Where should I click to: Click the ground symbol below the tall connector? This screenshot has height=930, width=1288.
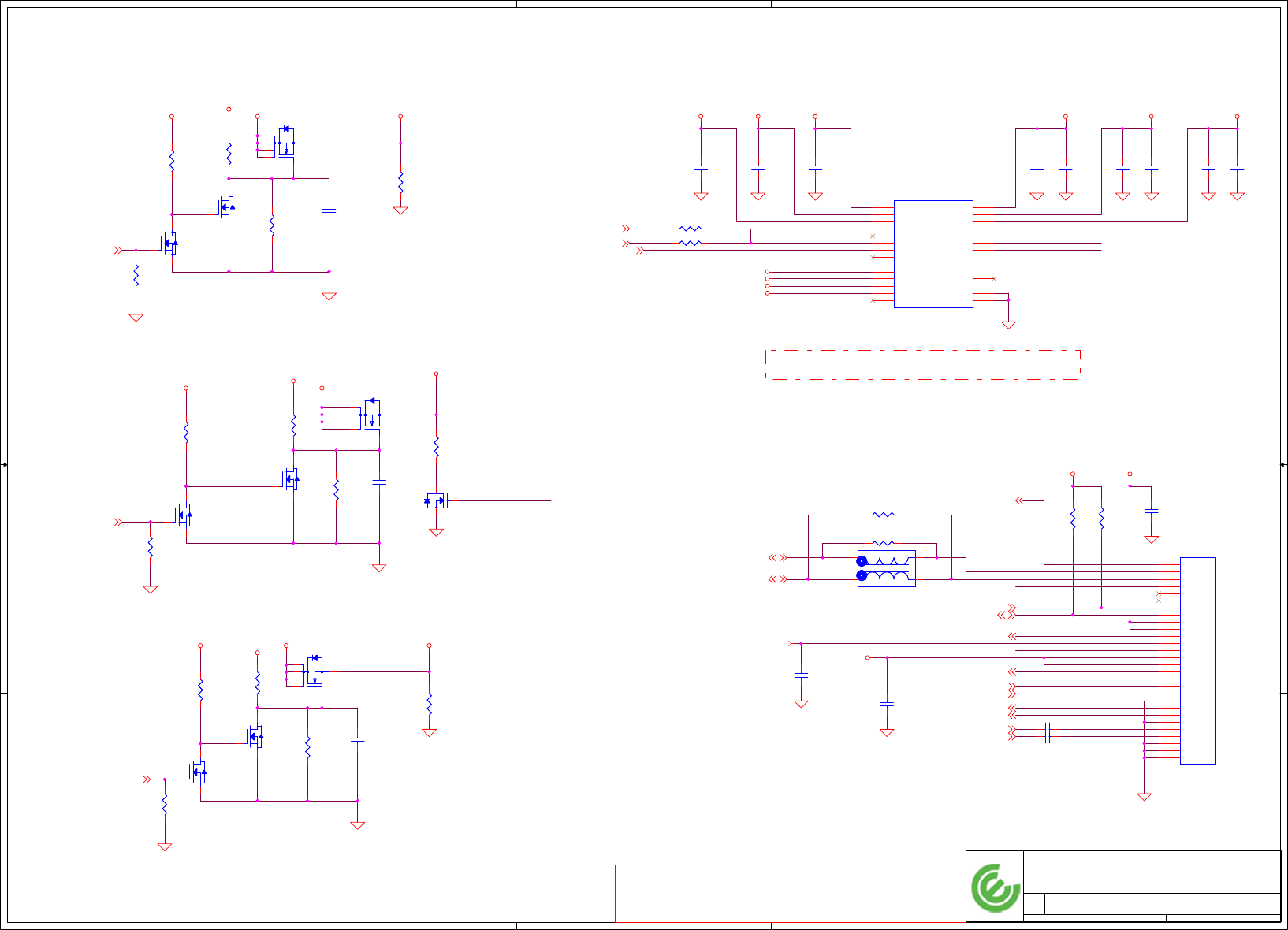[1145, 797]
